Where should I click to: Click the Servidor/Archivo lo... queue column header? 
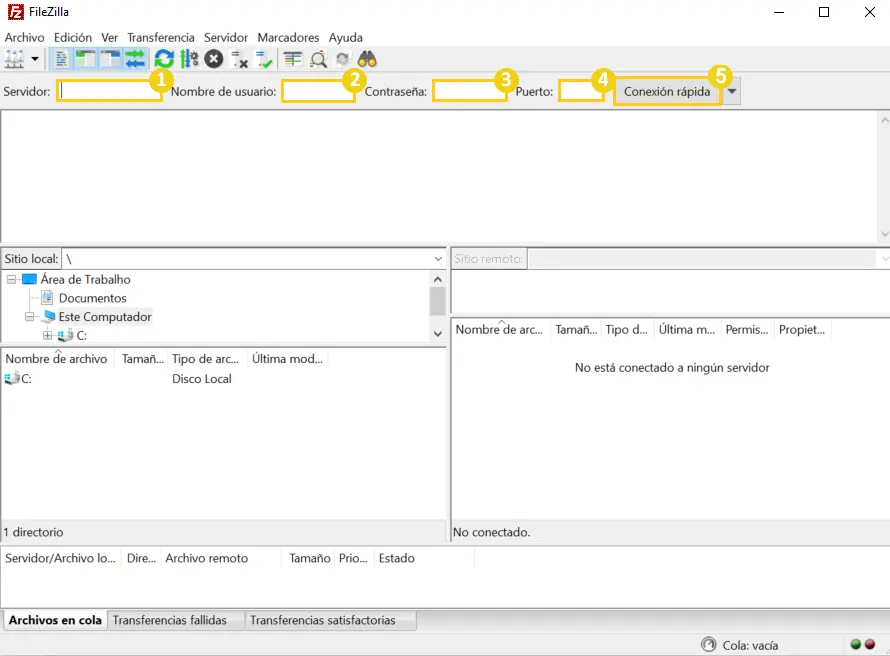pos(60,558)
